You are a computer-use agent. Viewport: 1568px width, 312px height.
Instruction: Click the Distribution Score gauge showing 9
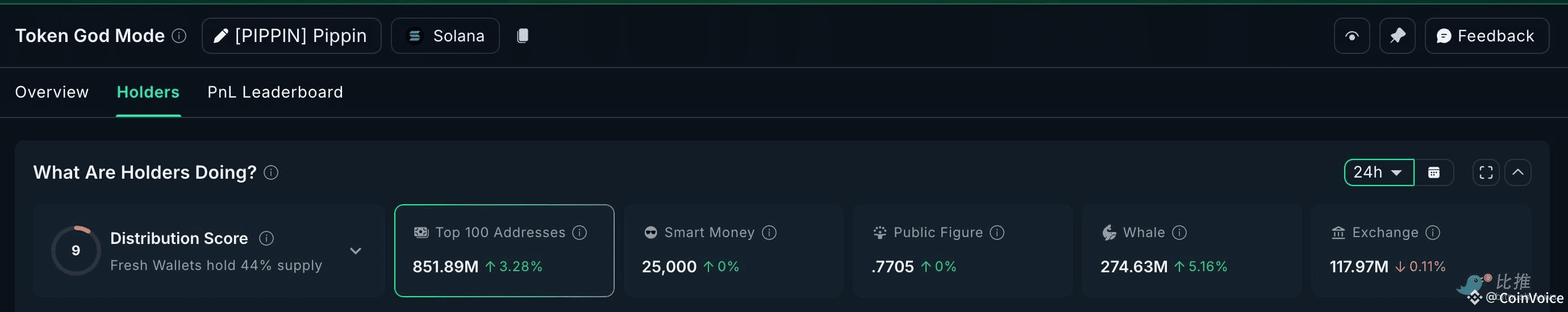coord(76,251)
